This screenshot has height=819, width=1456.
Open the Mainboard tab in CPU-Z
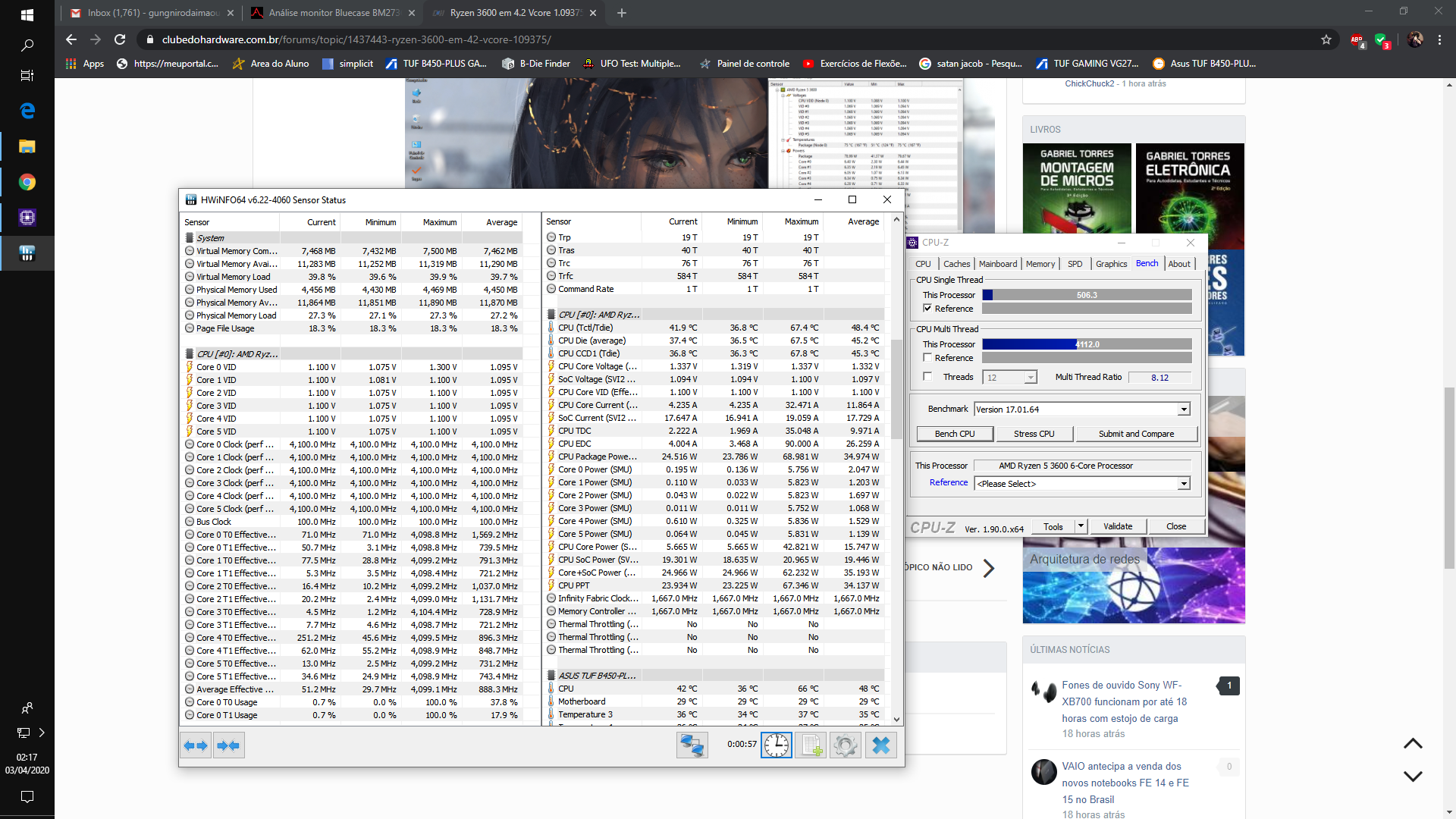[x=998, y=264]
